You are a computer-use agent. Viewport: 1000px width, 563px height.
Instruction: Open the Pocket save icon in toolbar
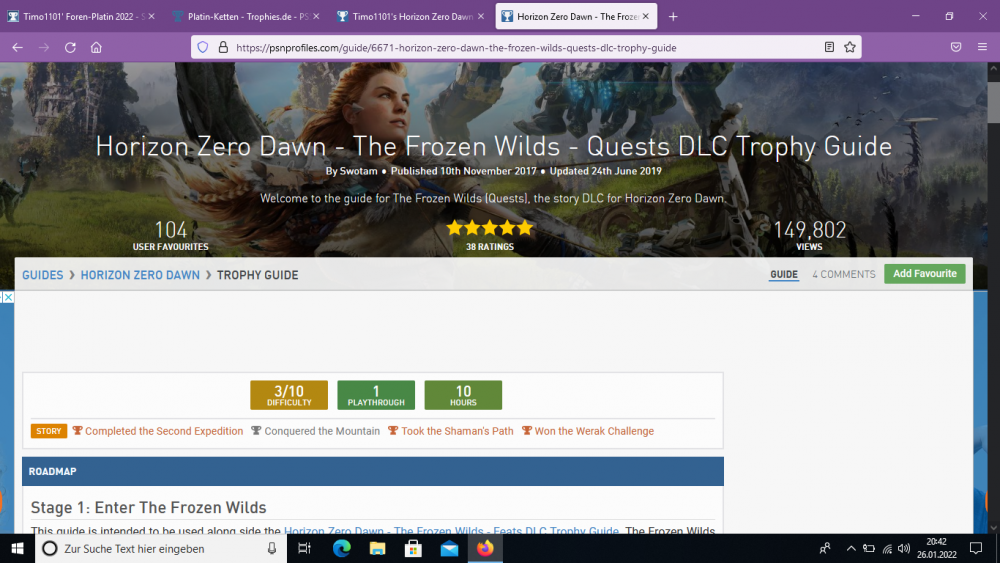click(956, 47)
